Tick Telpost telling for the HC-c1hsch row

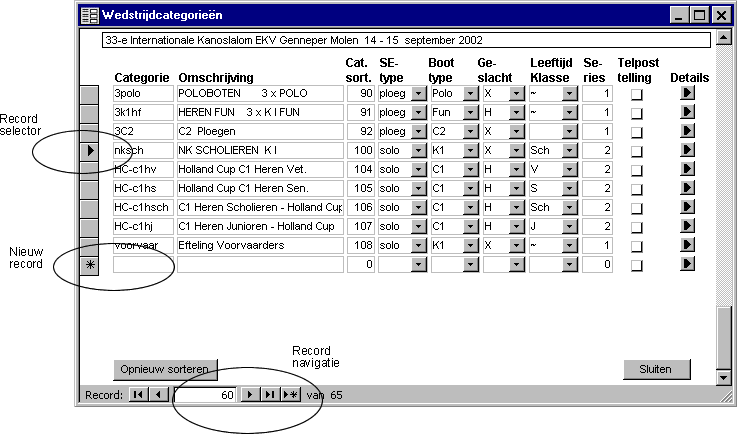[636, 208]
